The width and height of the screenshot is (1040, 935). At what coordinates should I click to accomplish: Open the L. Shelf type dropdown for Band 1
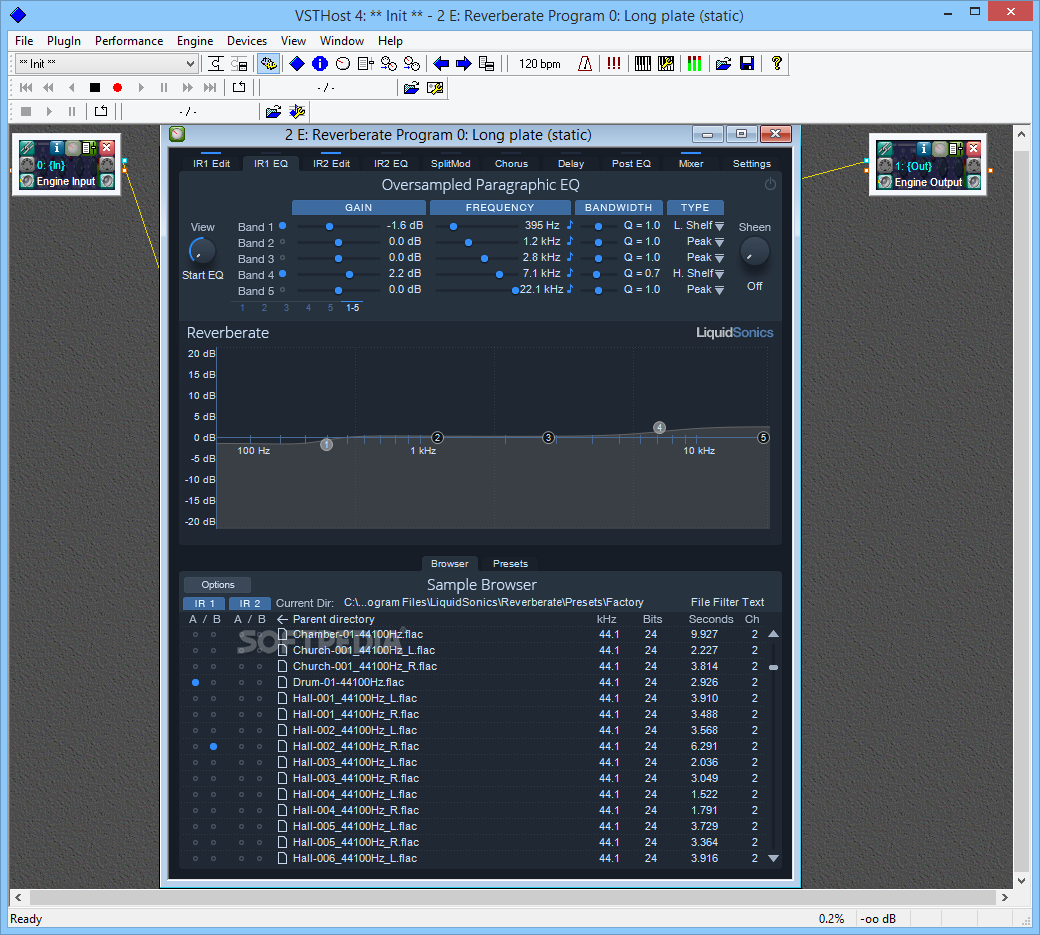coord(720,227)
